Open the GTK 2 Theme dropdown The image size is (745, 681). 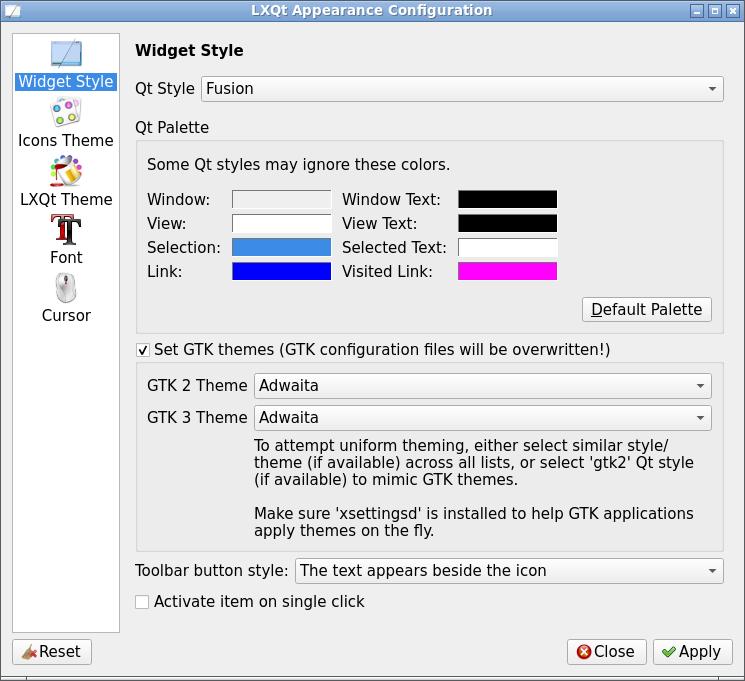483,385
